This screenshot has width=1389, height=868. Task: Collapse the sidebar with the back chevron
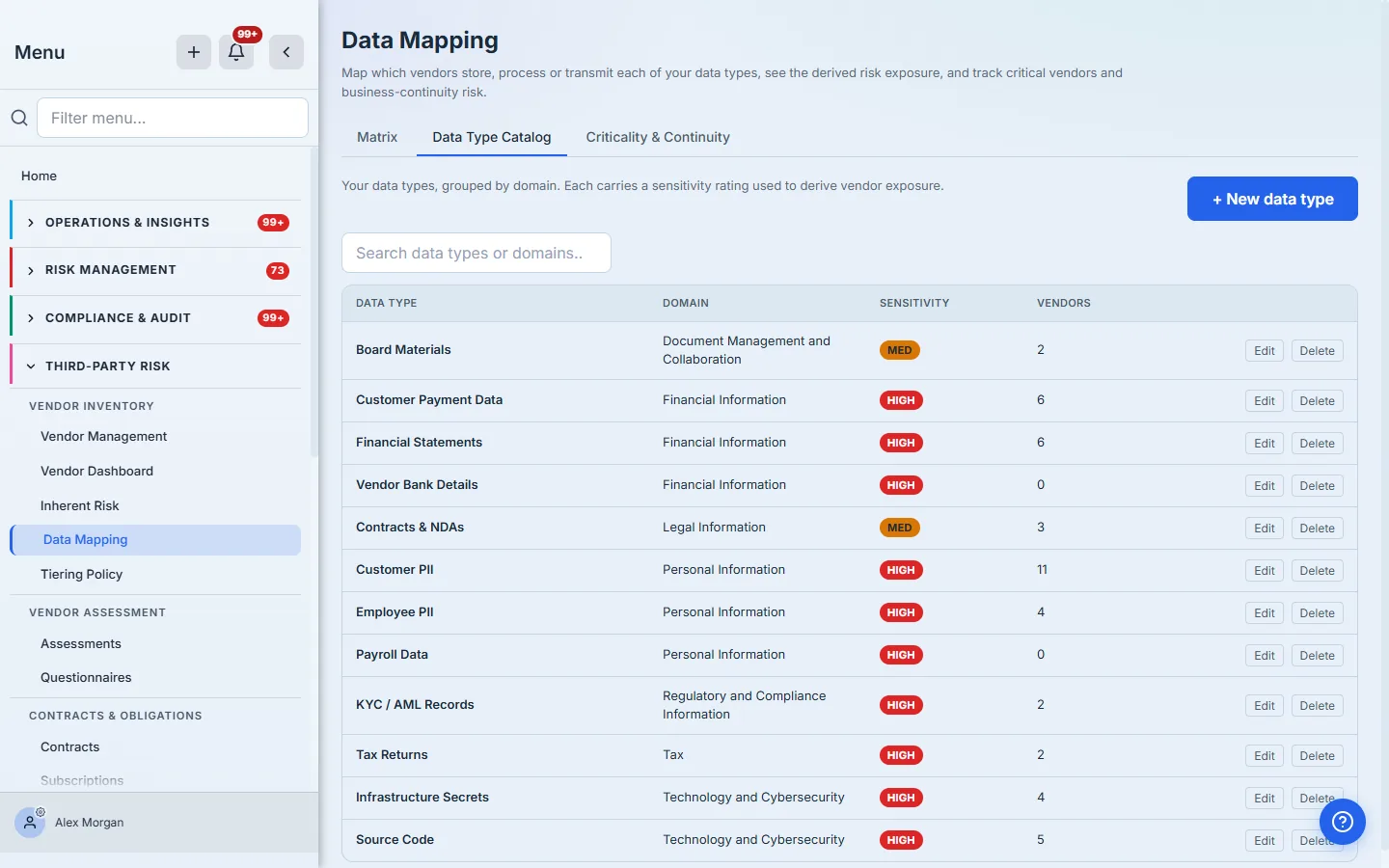(286, 52)
